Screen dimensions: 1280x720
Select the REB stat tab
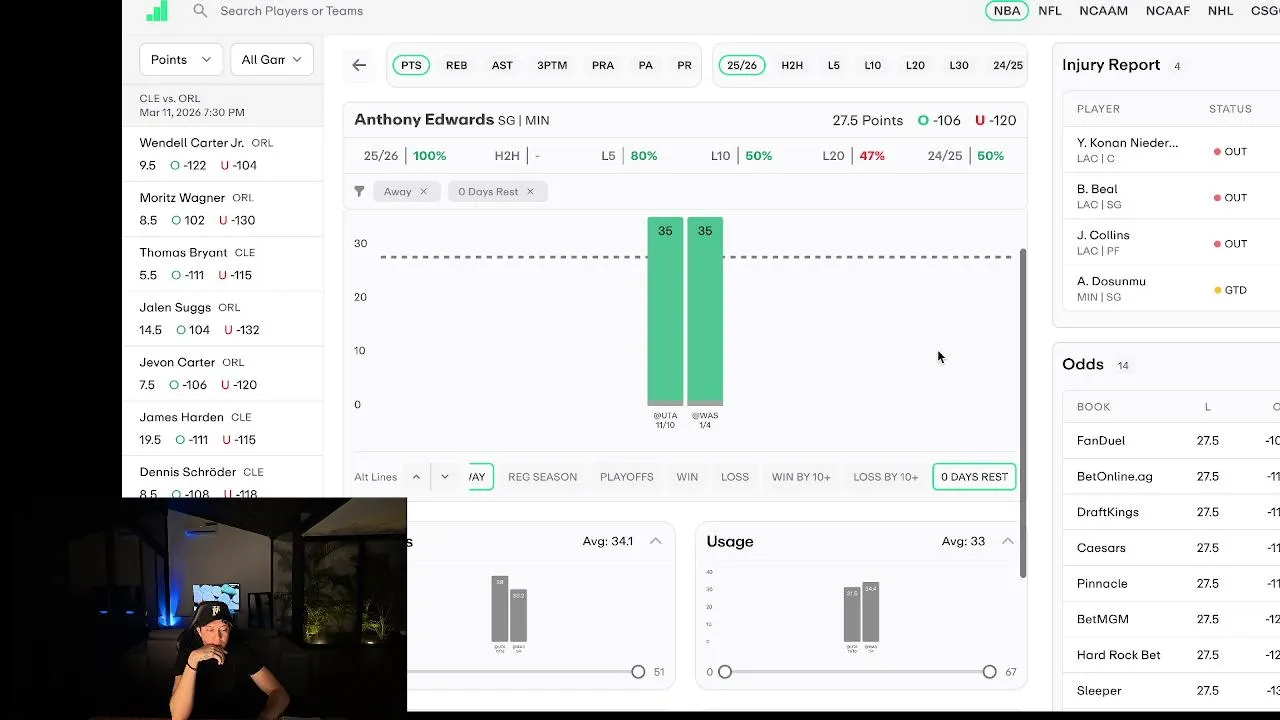456,65
